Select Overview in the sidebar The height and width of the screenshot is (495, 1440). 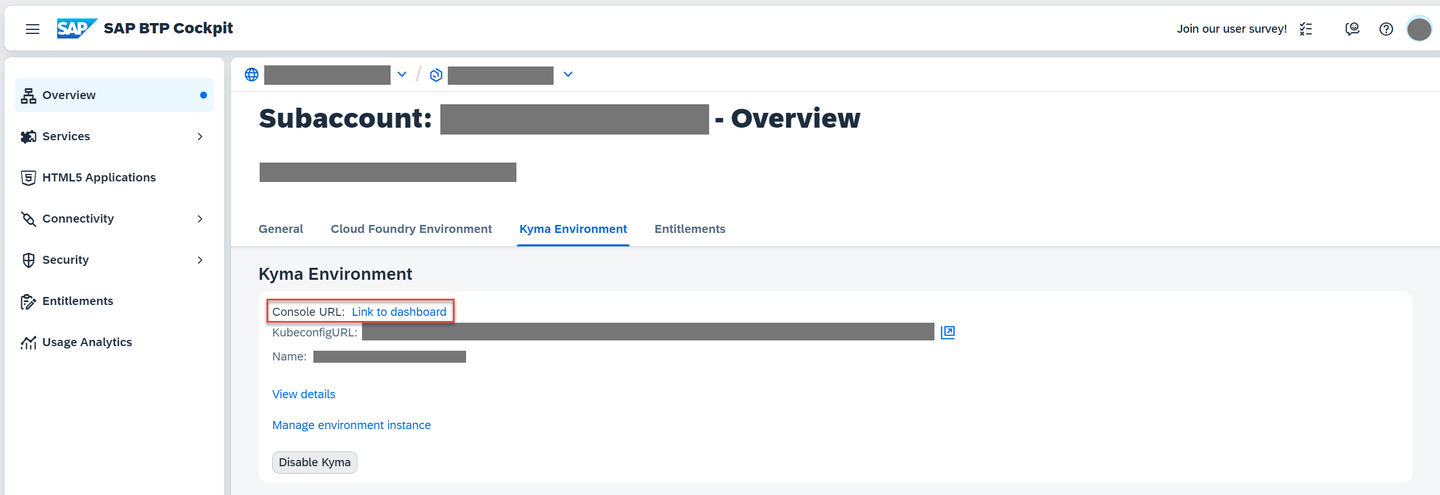tap(114, 95)
